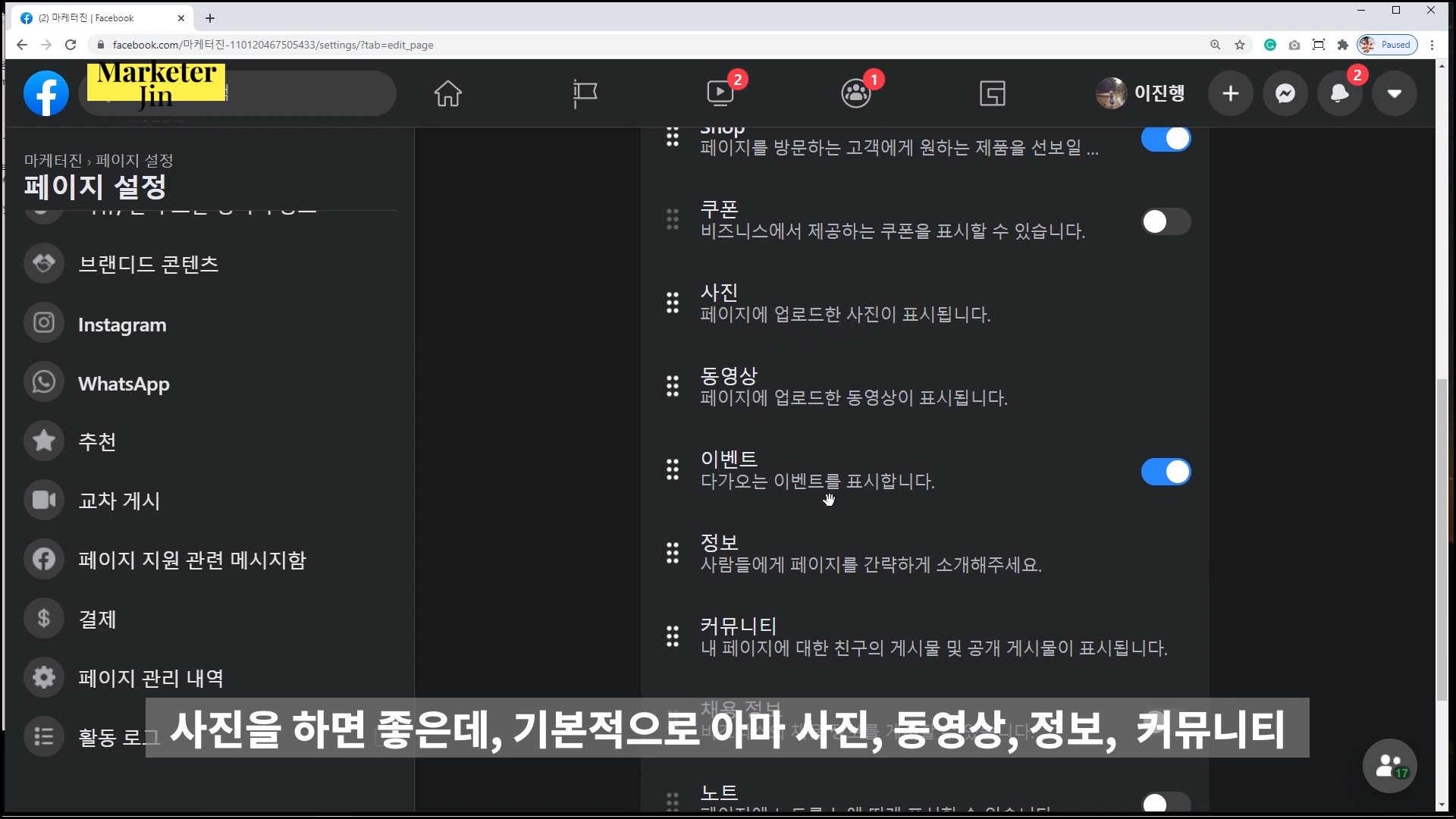The width and height of the screenshot is (1456, 819).
Task: Open Chrome's three-dot menu
Action: (1432, 45)
